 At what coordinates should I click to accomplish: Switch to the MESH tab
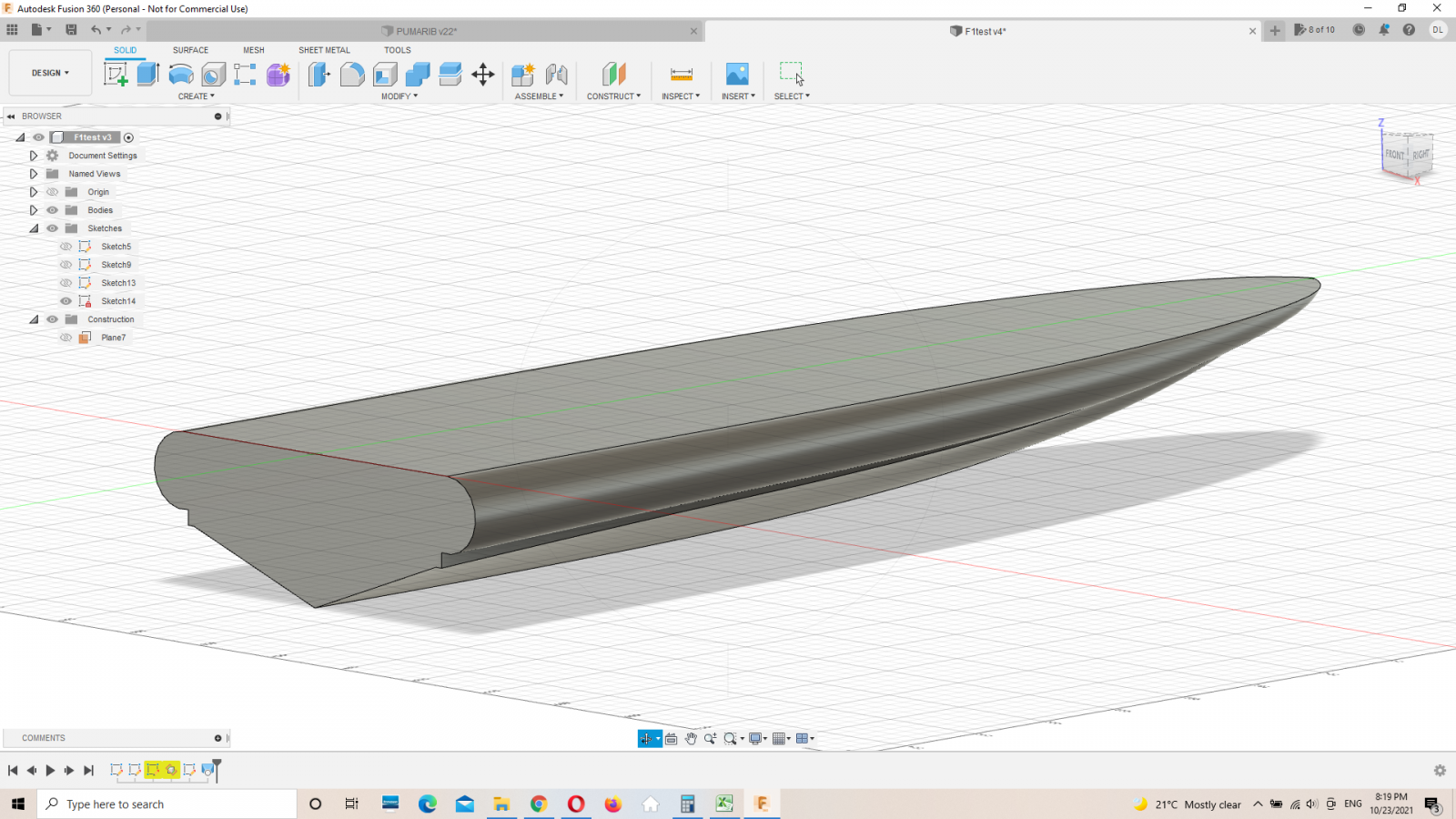point(254,50)
